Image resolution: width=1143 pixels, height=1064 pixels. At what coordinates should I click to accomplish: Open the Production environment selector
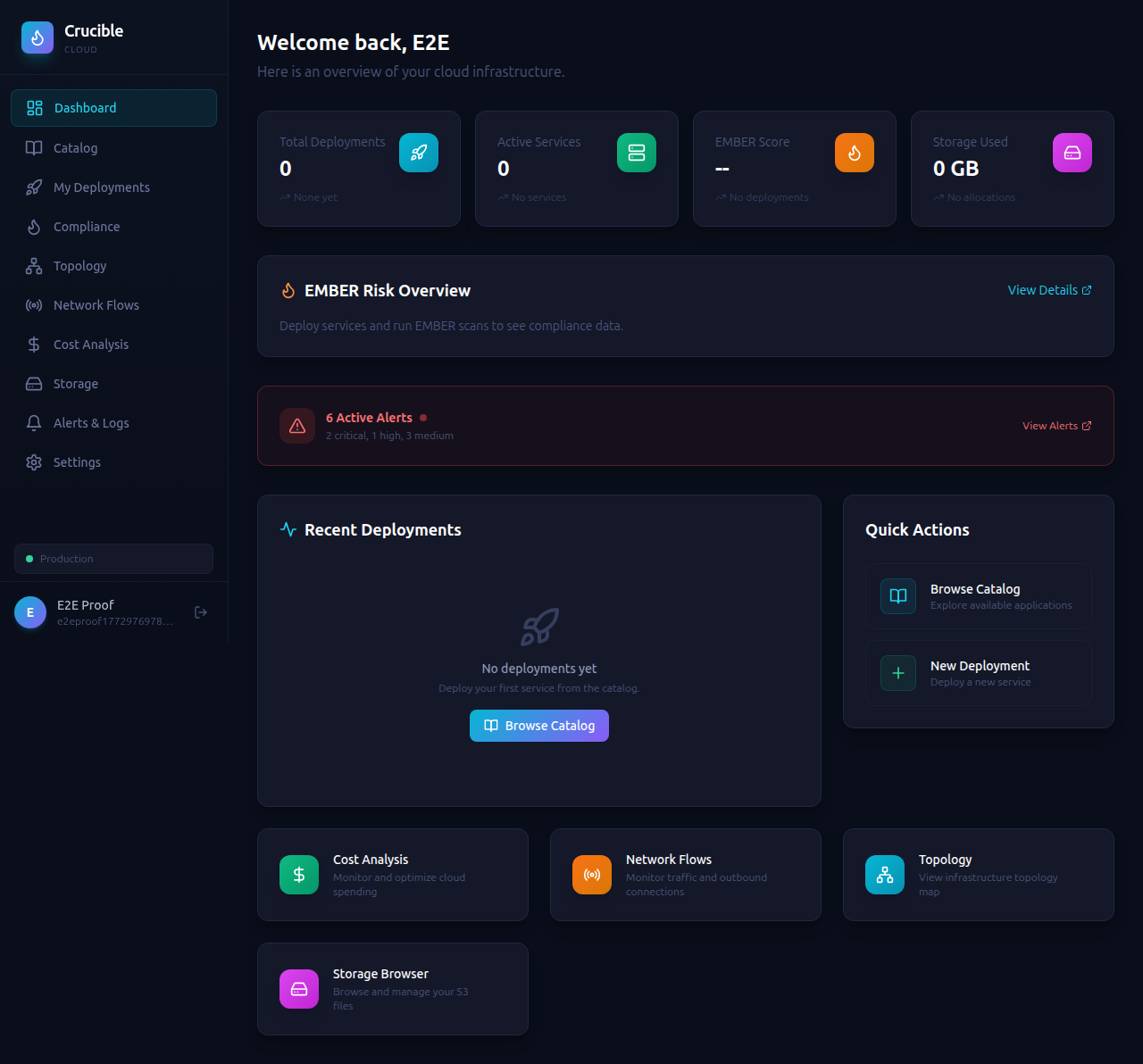[x=113, y=559]
